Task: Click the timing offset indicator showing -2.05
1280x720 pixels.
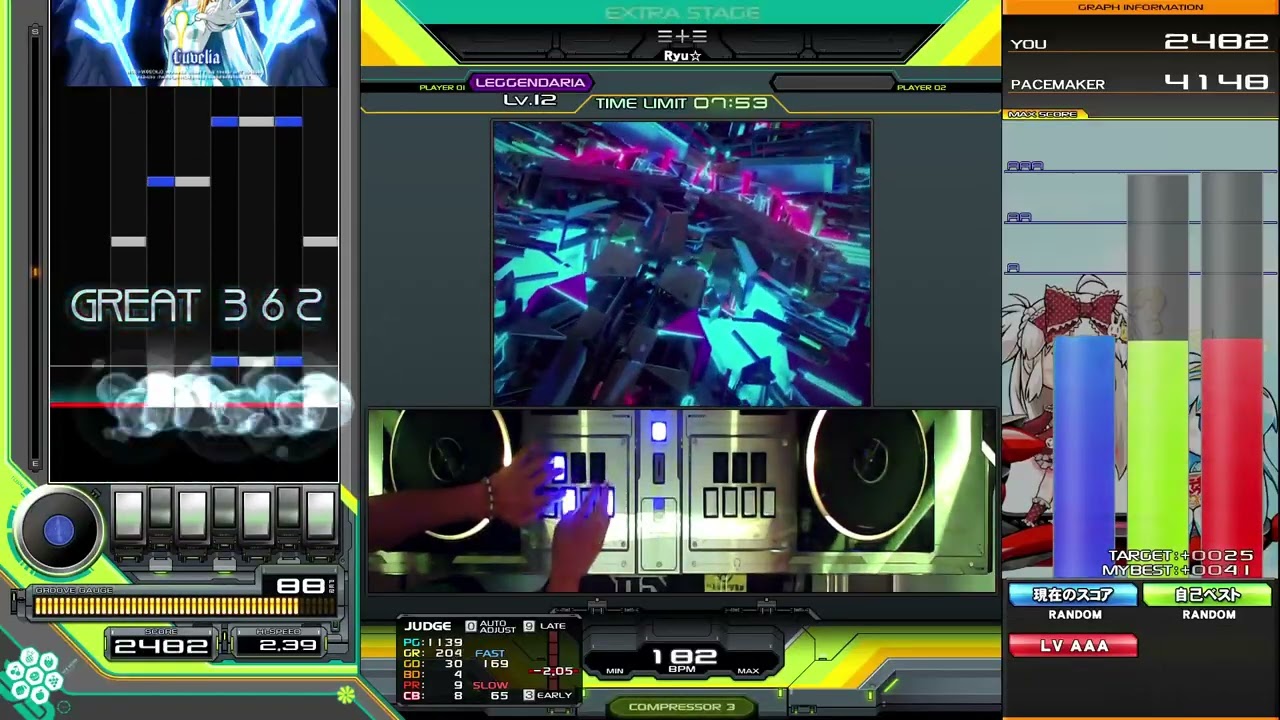Action: point(552,672)
